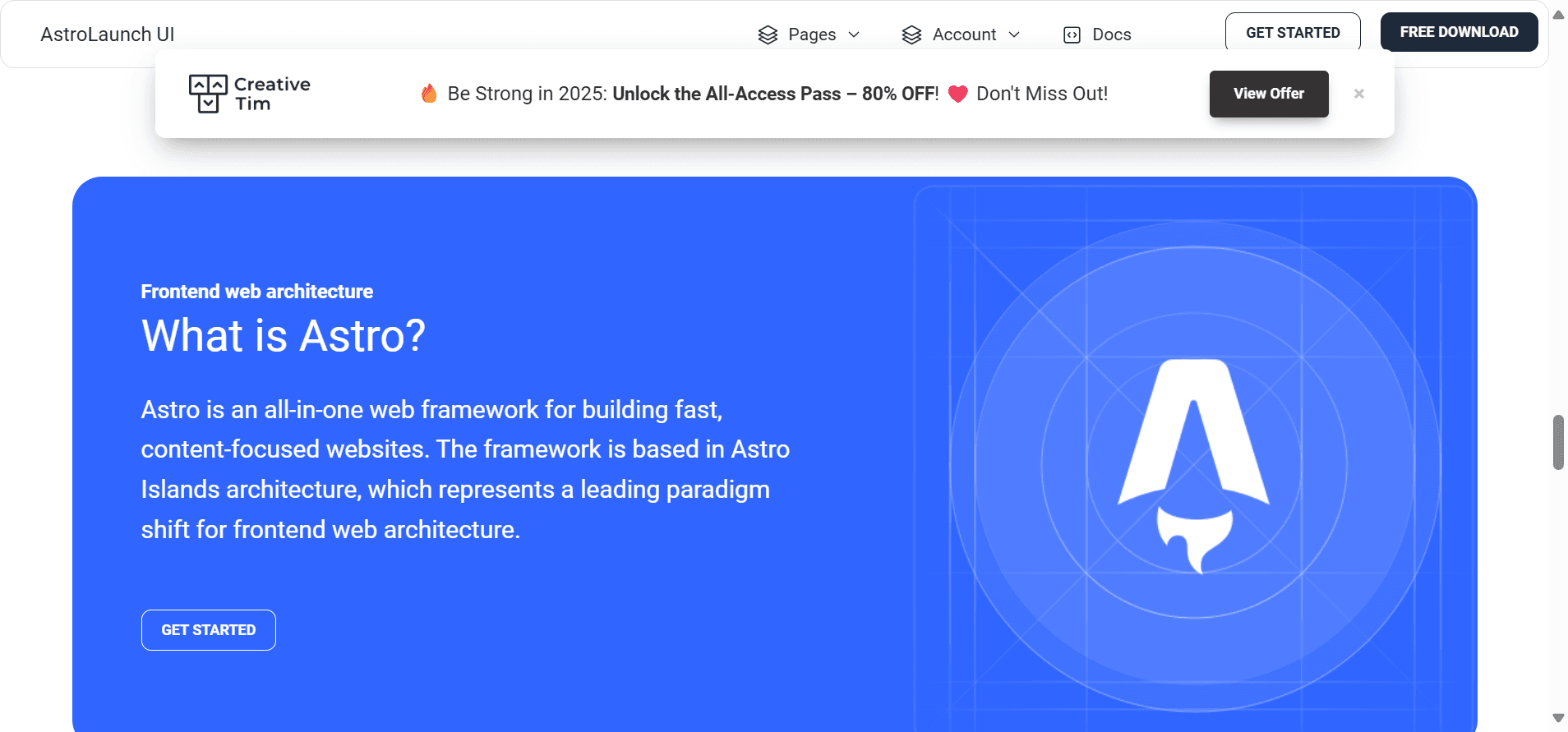Click the scrollbar up arrow

tap(1558, 15)
